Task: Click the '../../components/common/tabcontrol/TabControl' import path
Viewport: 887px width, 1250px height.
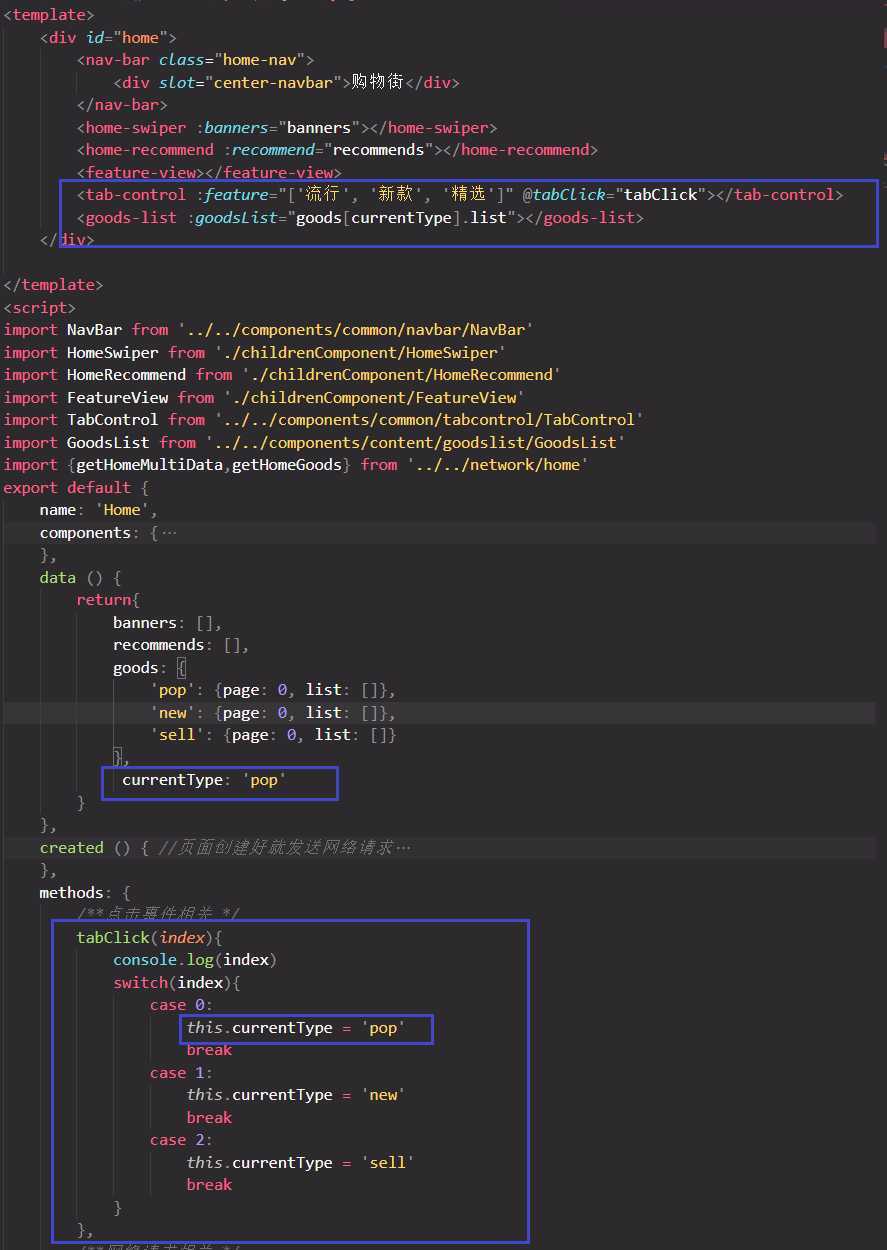Action: pyautogui.click(x=429, y=420)
